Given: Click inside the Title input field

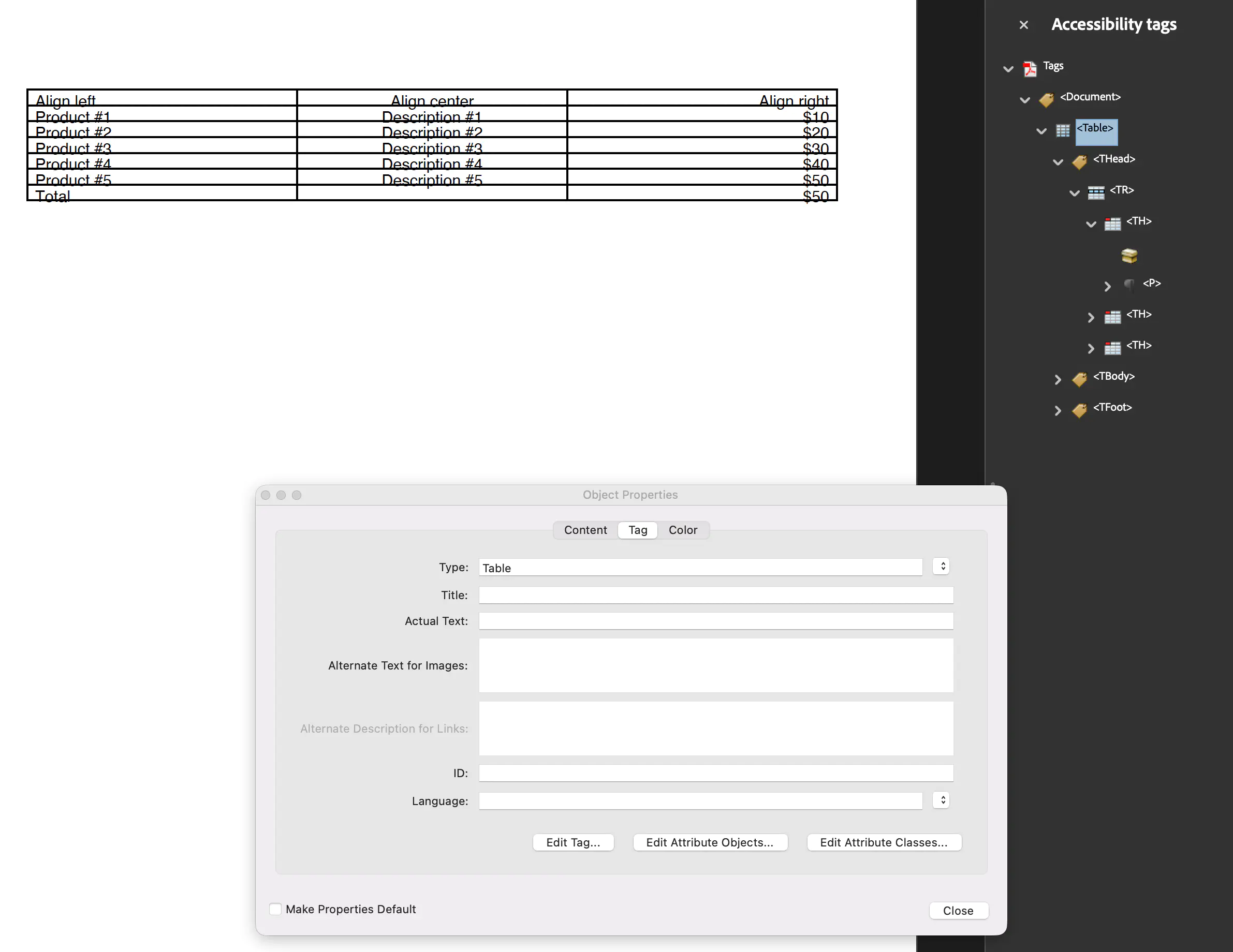Looking at the screenshot, I should click(715, 595).
